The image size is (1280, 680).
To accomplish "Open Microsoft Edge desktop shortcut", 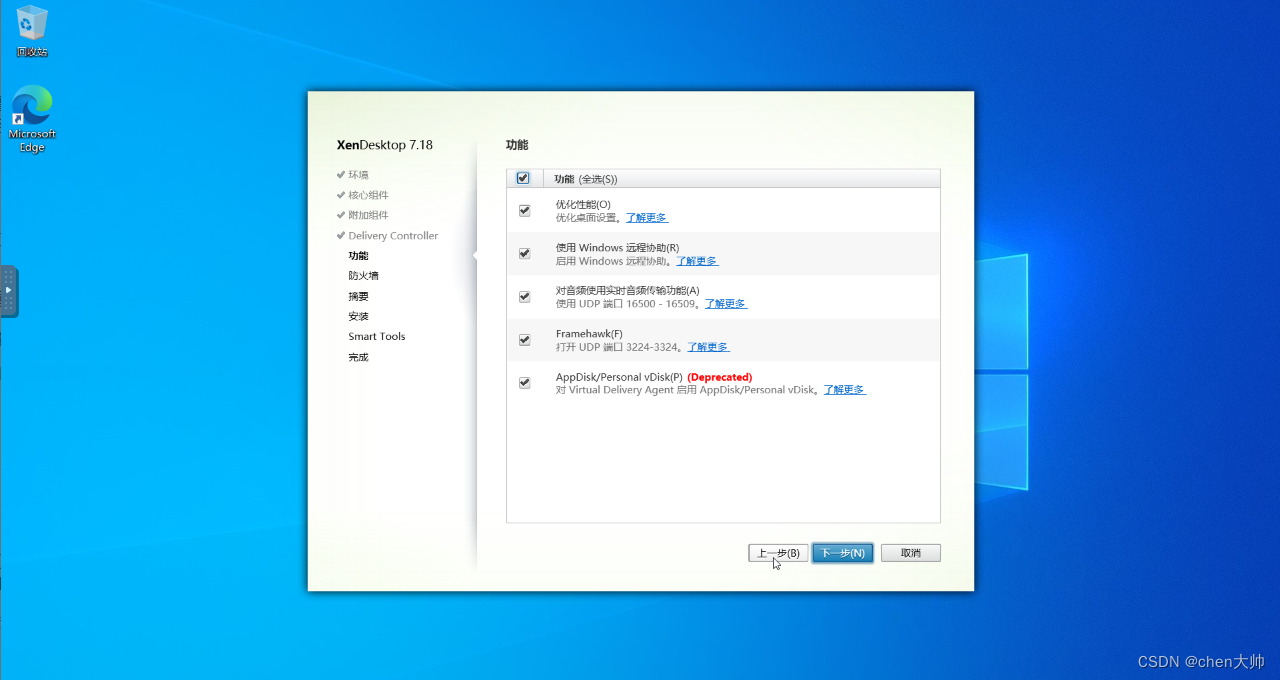I will [x=32, y=119].
